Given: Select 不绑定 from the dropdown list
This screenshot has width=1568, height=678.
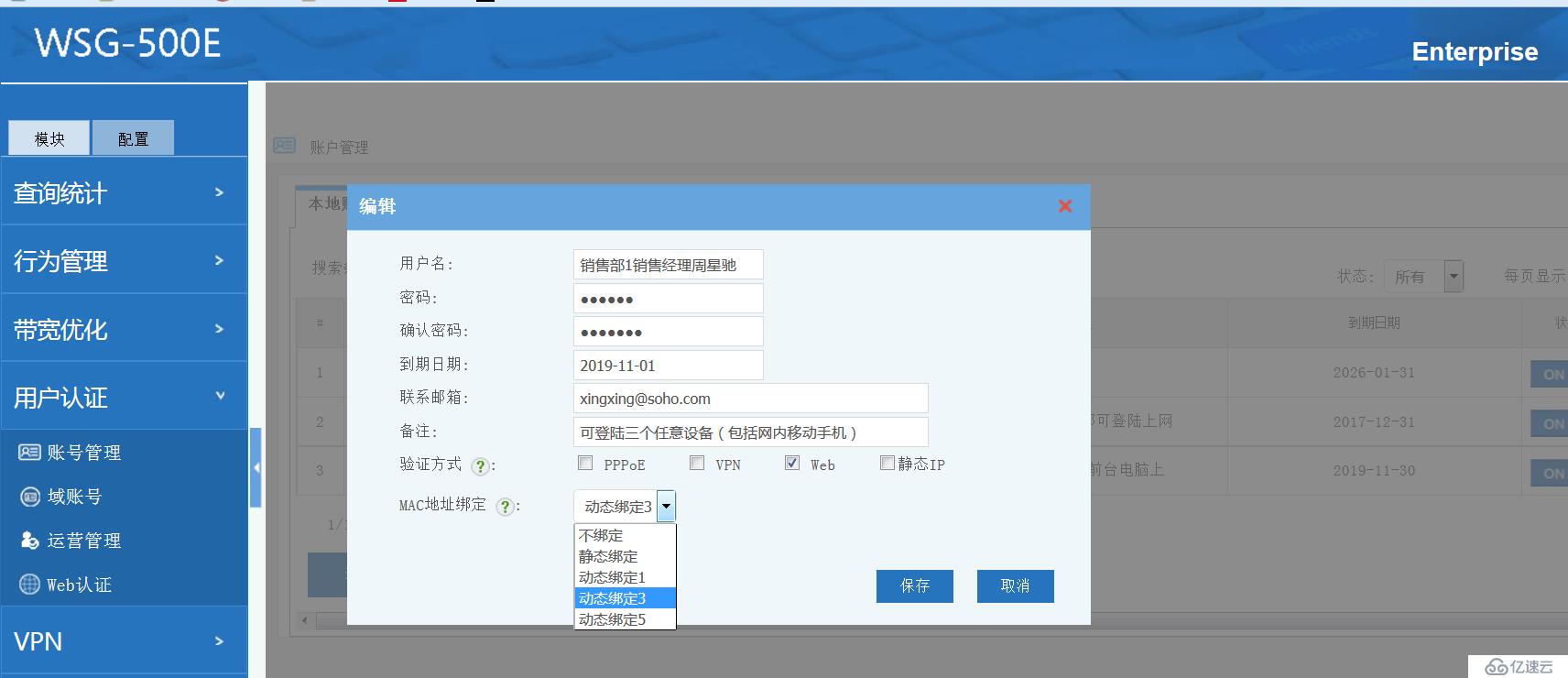Looking at the screenshot, I should coord(625,535).
